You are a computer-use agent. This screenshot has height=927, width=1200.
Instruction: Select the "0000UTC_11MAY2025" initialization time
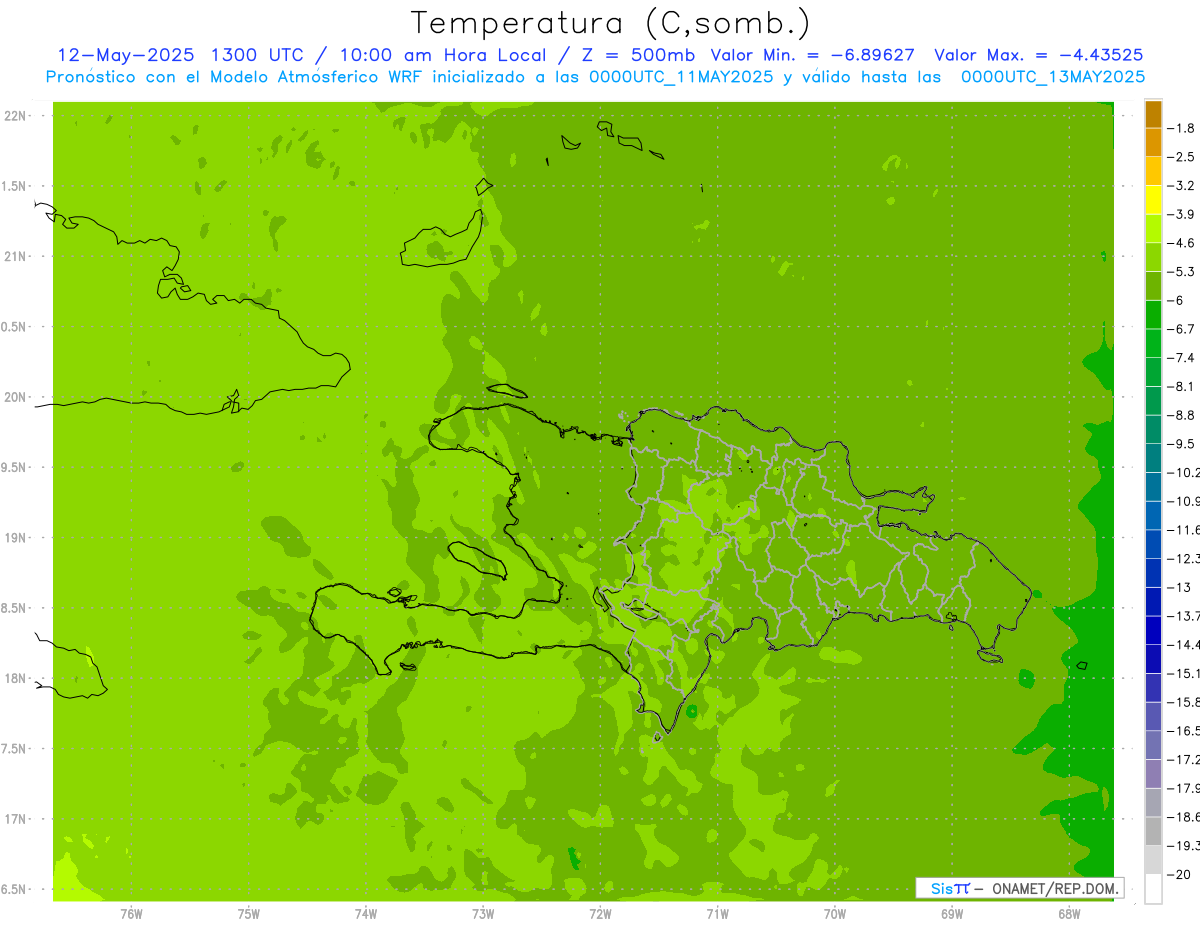coord(682,77)
